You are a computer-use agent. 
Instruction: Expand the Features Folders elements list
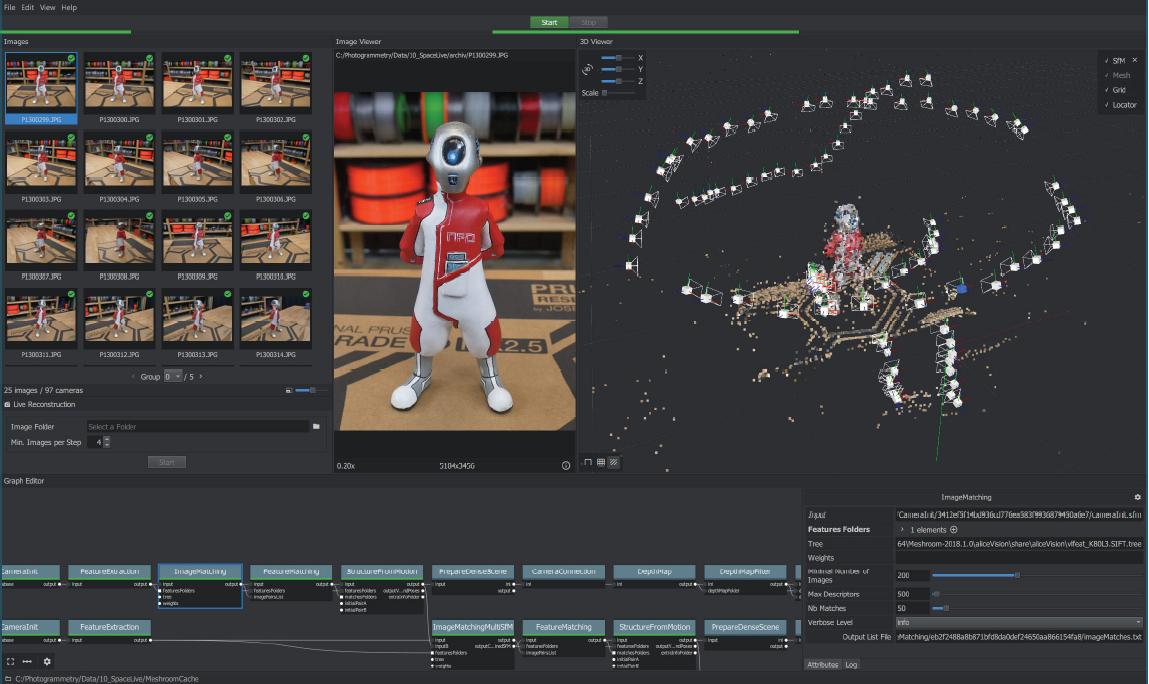tap(901, 530)
